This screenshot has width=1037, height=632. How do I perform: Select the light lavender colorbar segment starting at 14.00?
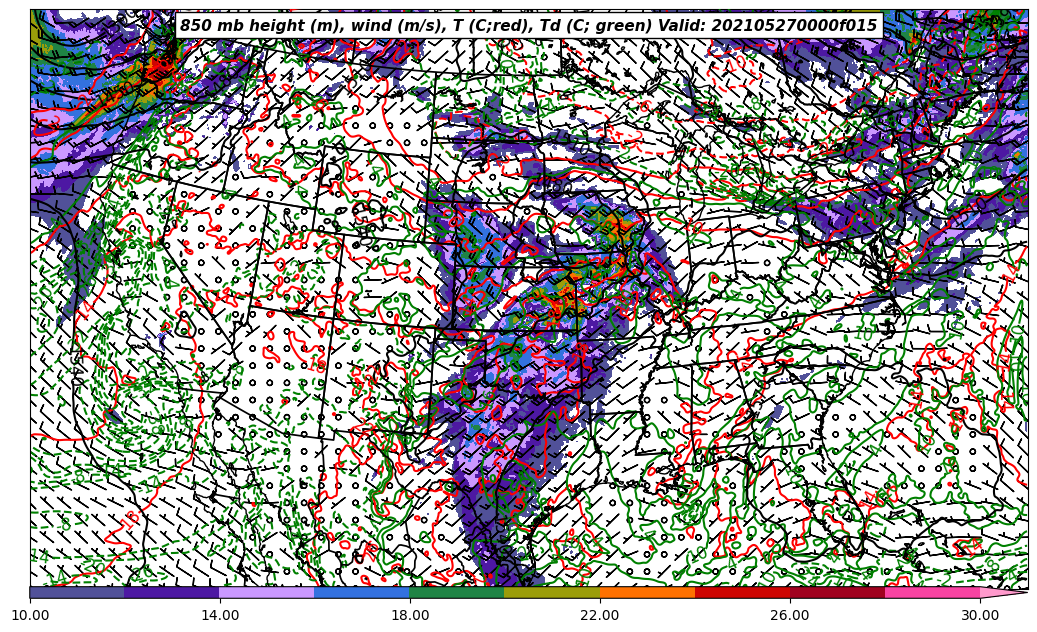click(267, 592)
